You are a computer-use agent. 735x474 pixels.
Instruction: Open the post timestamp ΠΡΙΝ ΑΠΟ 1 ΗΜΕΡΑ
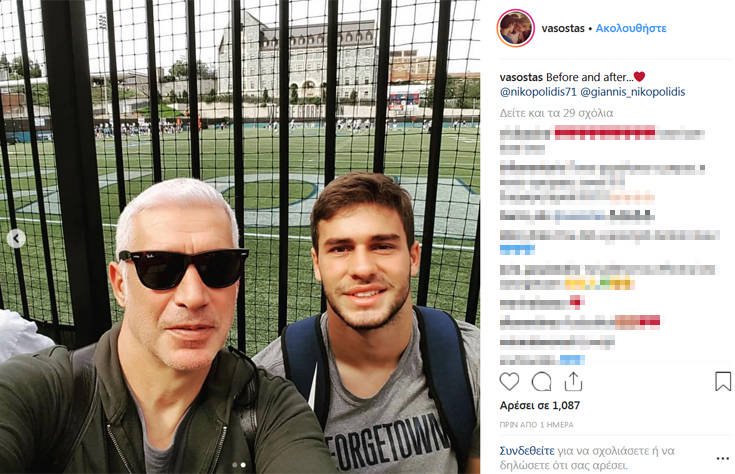pyautogui.click(x=536, y=425)
